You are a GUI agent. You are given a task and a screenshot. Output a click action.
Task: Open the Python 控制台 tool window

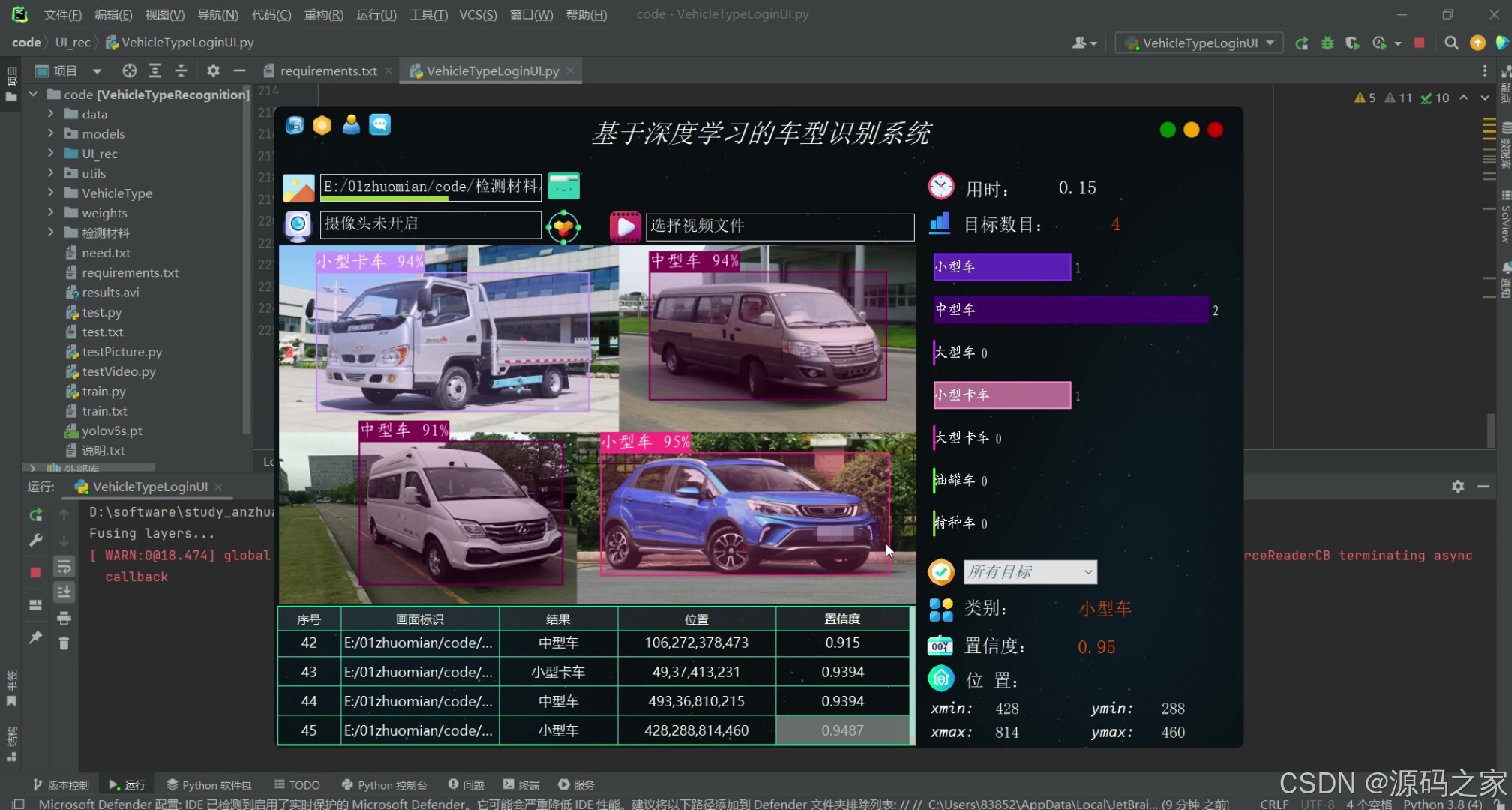pos(384,784)
